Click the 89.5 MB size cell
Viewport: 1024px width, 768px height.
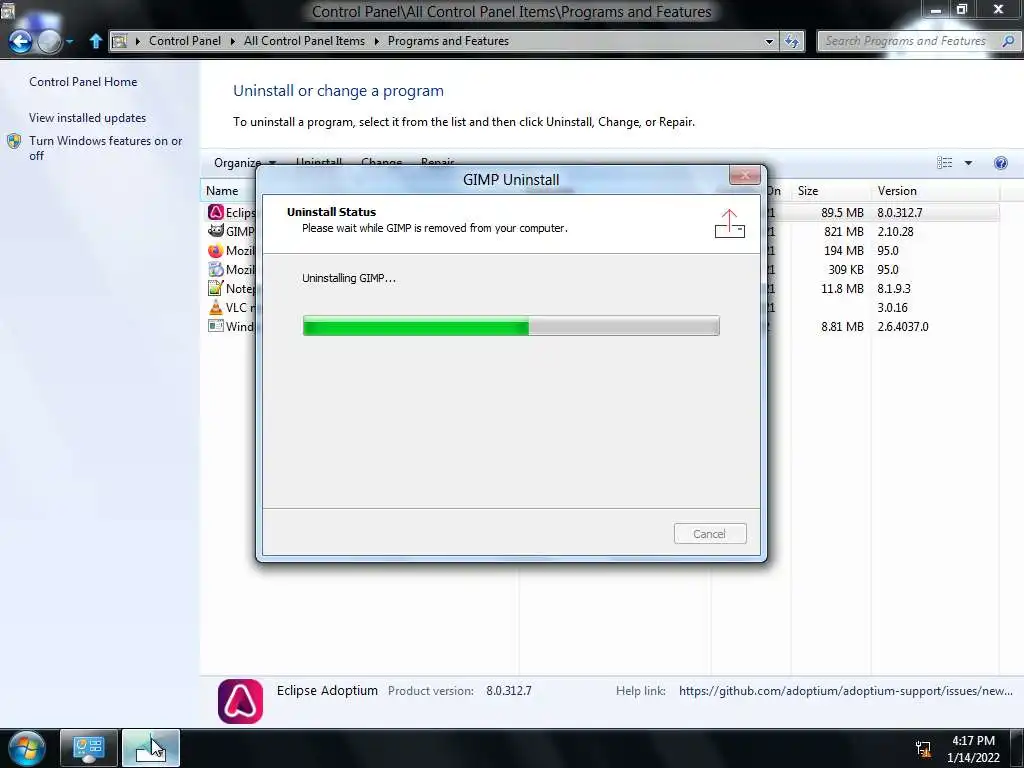(842, 213)
